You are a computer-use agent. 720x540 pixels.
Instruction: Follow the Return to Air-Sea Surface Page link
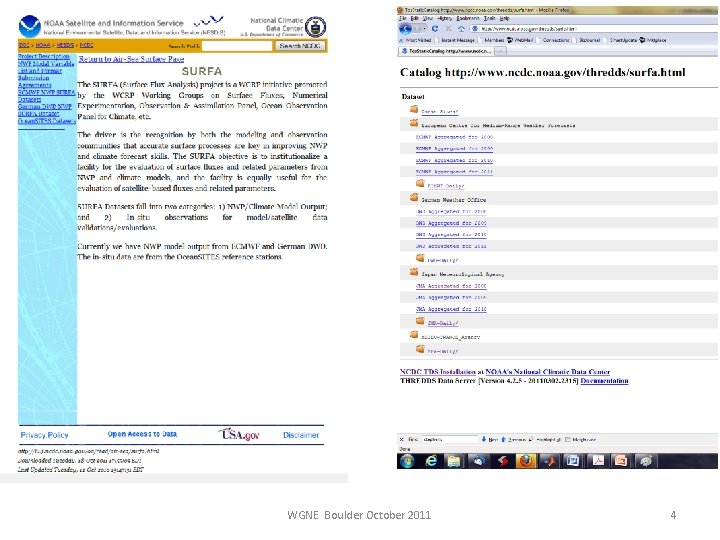point(131,59)
